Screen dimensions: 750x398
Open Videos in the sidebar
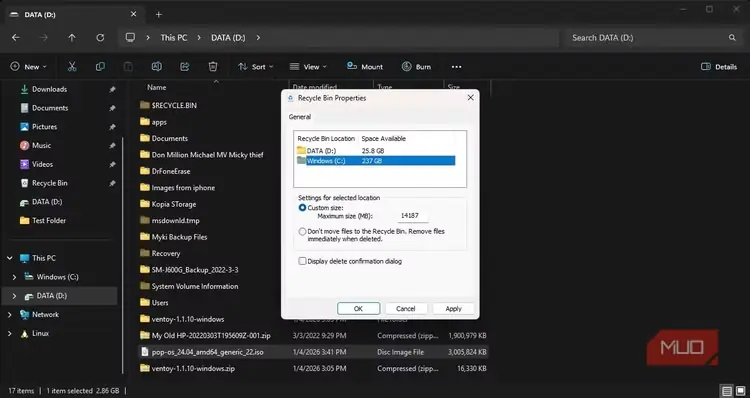pos(42,164)
